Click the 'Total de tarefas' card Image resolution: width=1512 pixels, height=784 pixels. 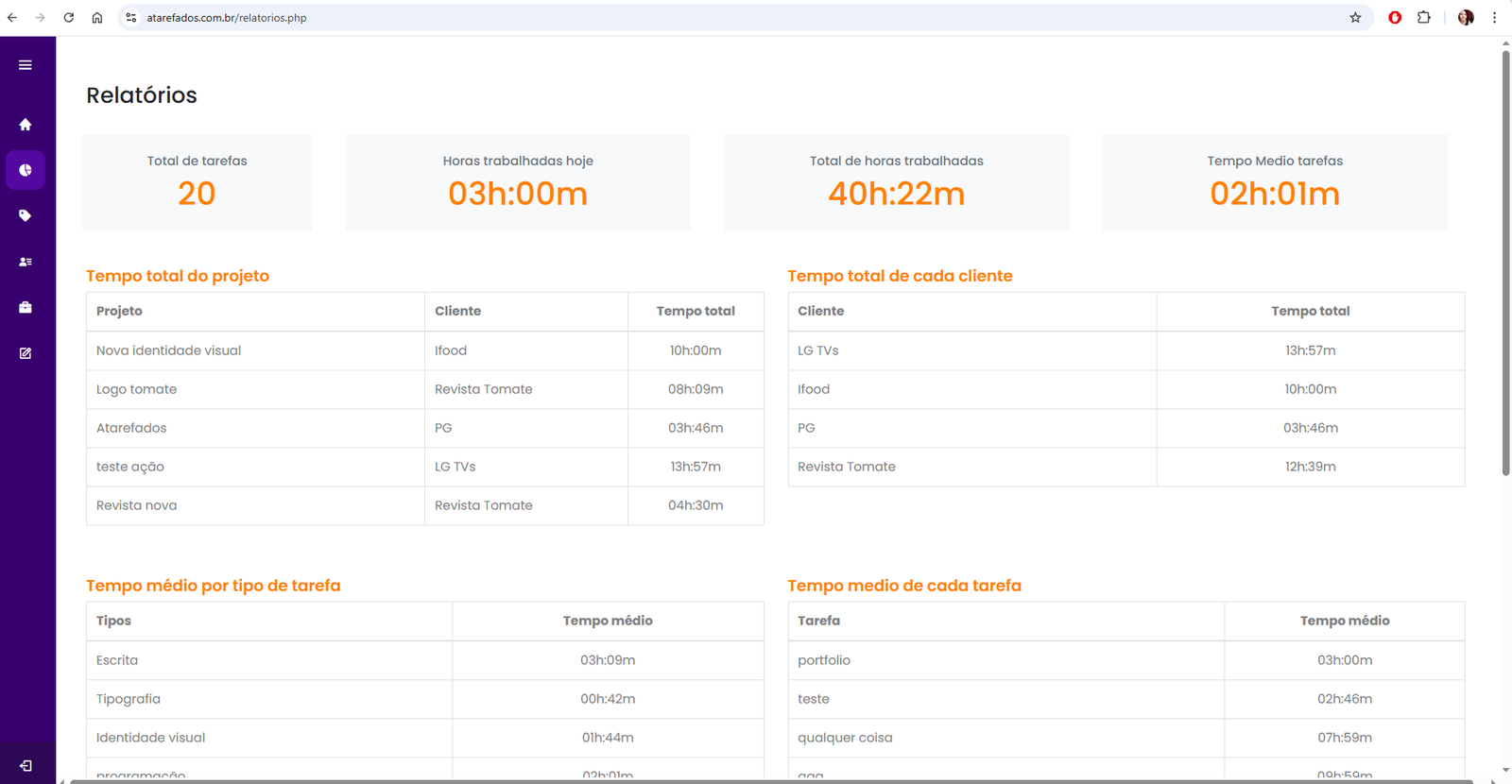[197, 182]
